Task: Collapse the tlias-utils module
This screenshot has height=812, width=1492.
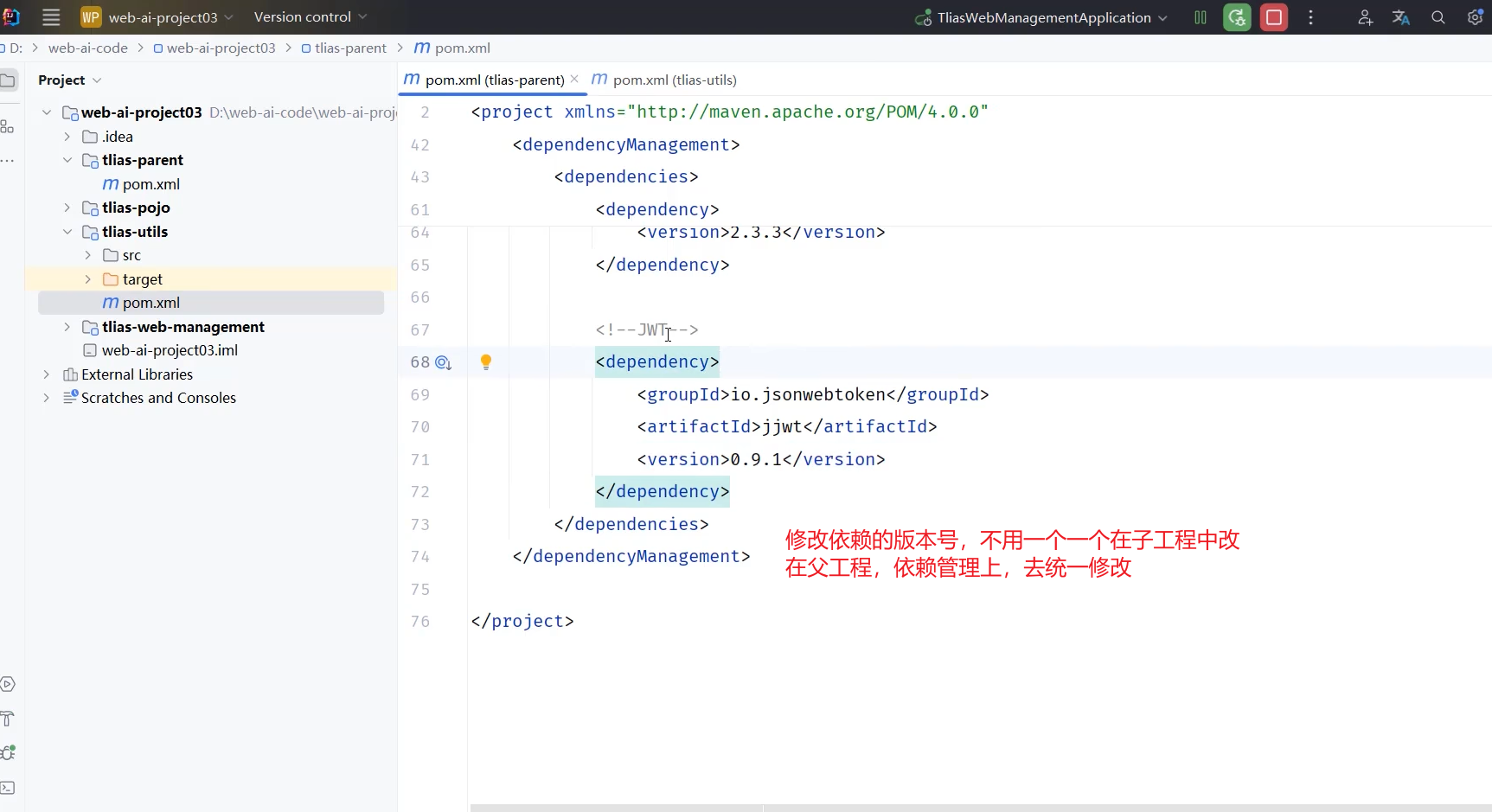Action: [x=67, y=232]
